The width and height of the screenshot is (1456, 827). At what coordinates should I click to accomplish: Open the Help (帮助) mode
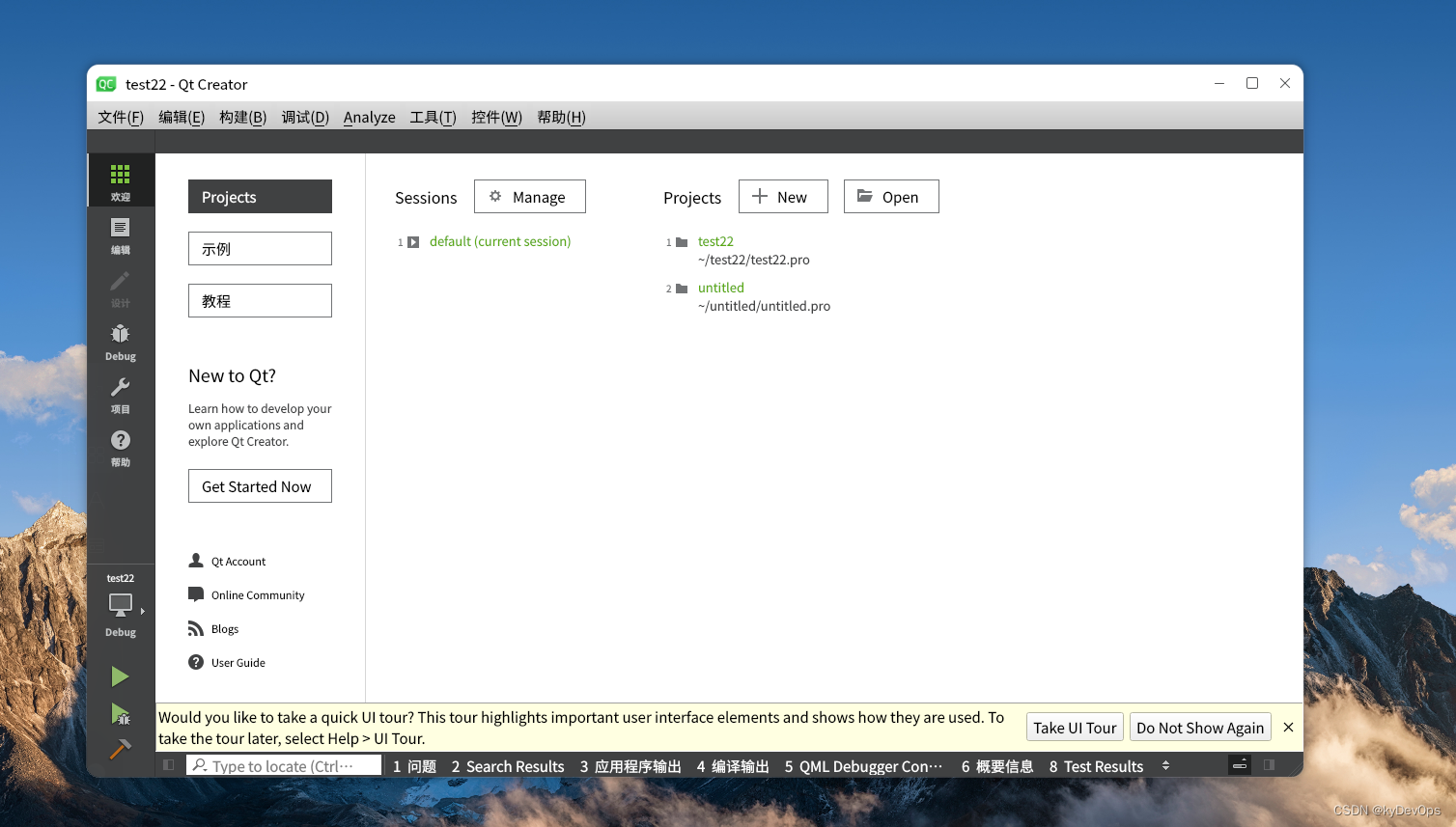coord(120,447)
